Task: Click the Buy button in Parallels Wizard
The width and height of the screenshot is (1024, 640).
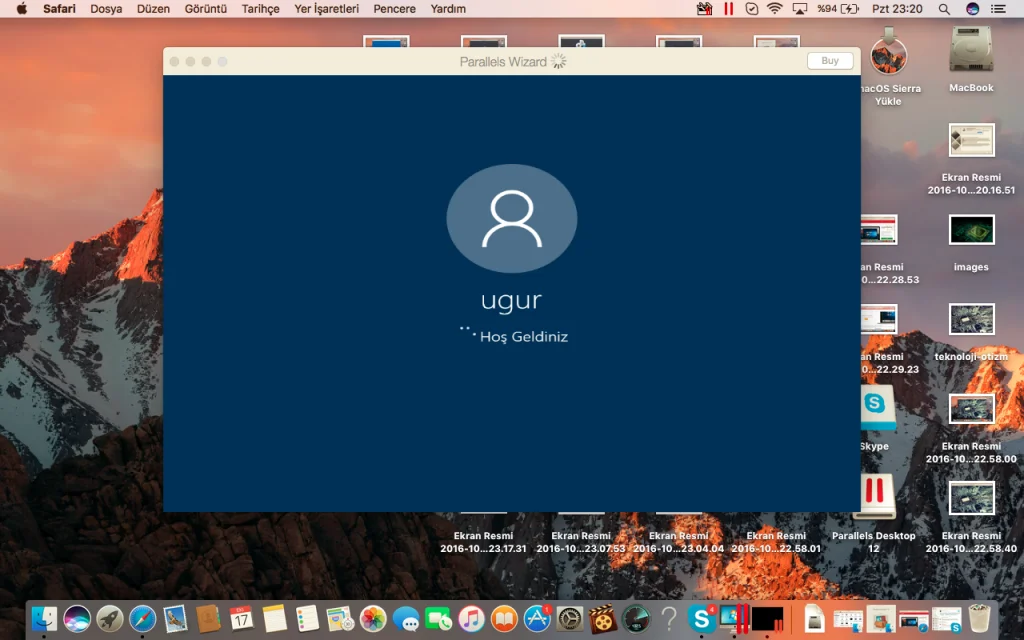Action: pyautogui.click(x=830, y=61)
